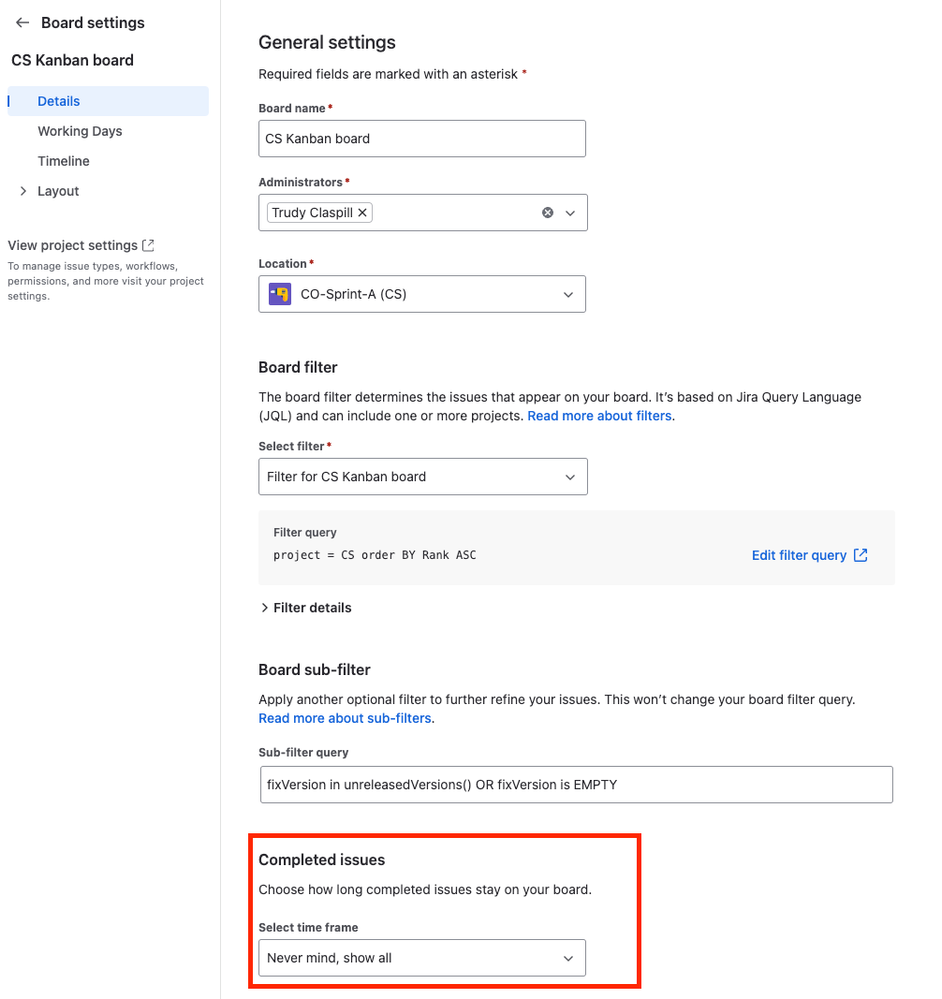The height and width of the screenshot is (999, 942).
Task: Open Timeline settings
Action: [x=63, y=161]
